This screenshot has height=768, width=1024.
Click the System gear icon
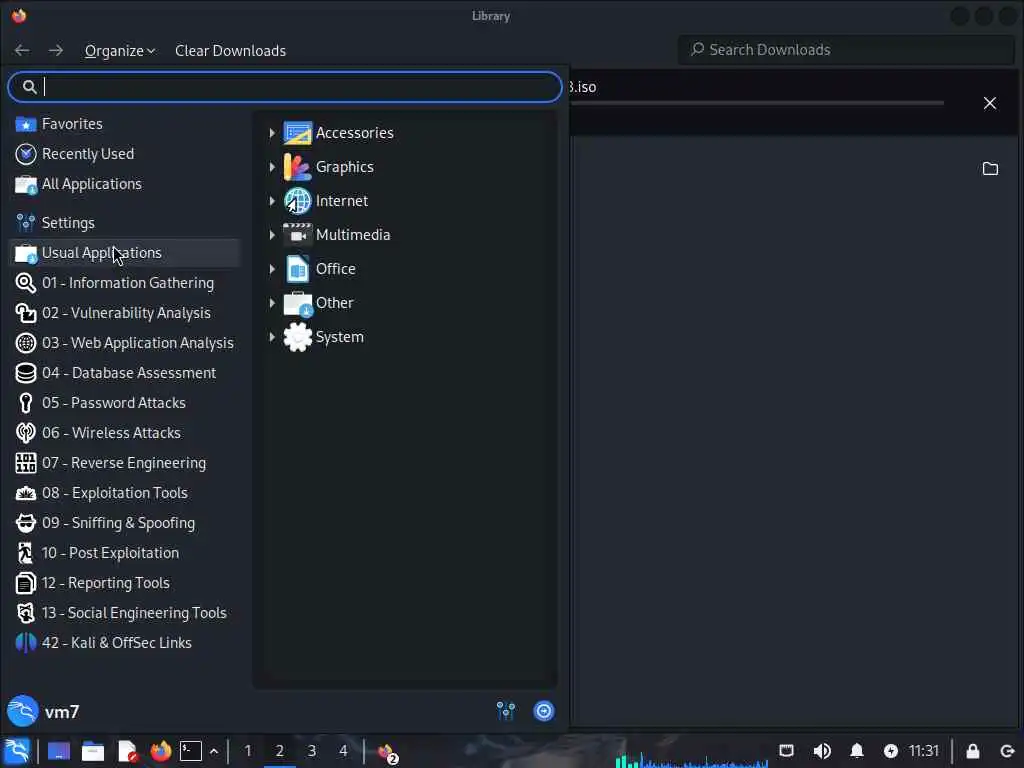tap(297, 337)
